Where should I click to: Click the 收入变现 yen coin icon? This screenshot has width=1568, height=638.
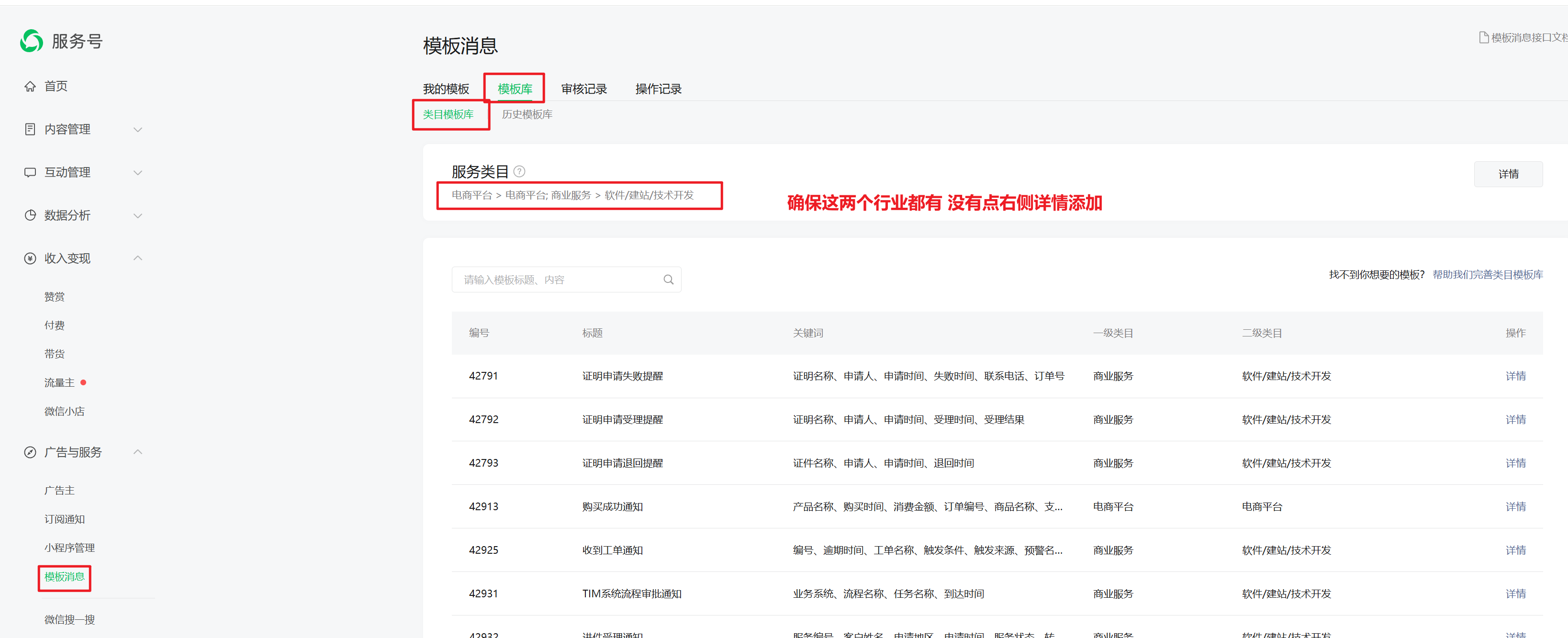(30, 258)
